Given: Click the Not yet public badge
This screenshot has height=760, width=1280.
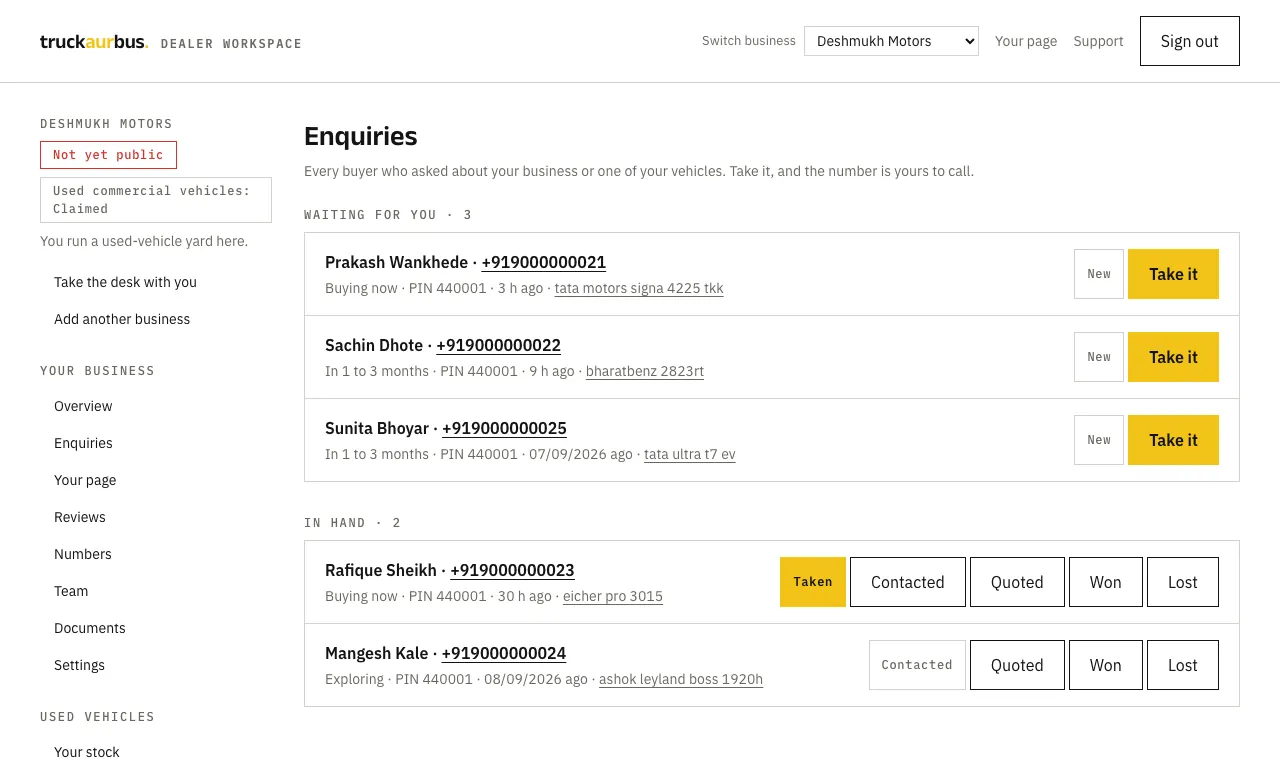Looking at the screenshot, I should pyautogui.click(x=108, y=155).
